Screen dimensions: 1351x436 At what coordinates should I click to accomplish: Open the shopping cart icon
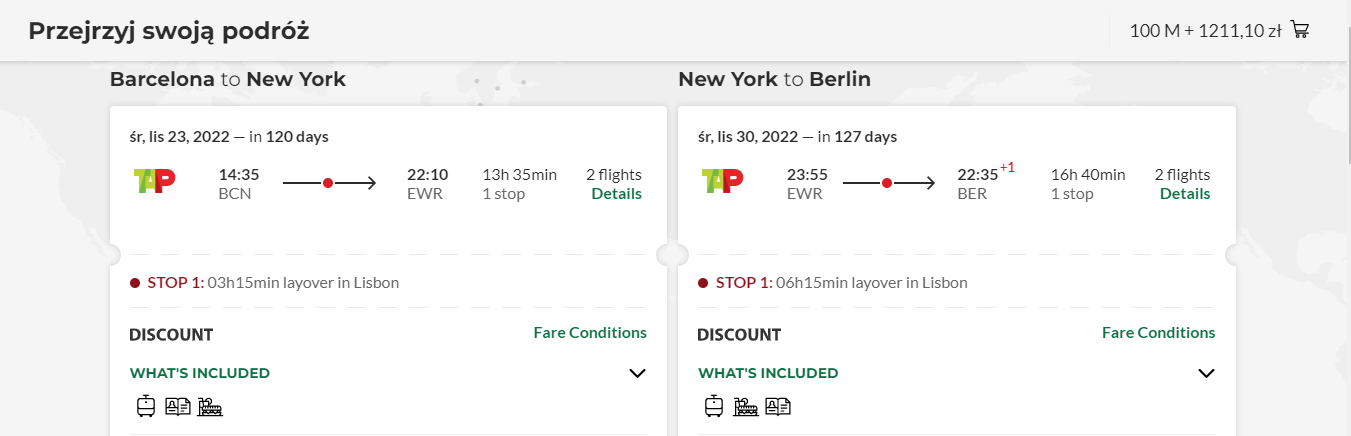pos(1300,29)
